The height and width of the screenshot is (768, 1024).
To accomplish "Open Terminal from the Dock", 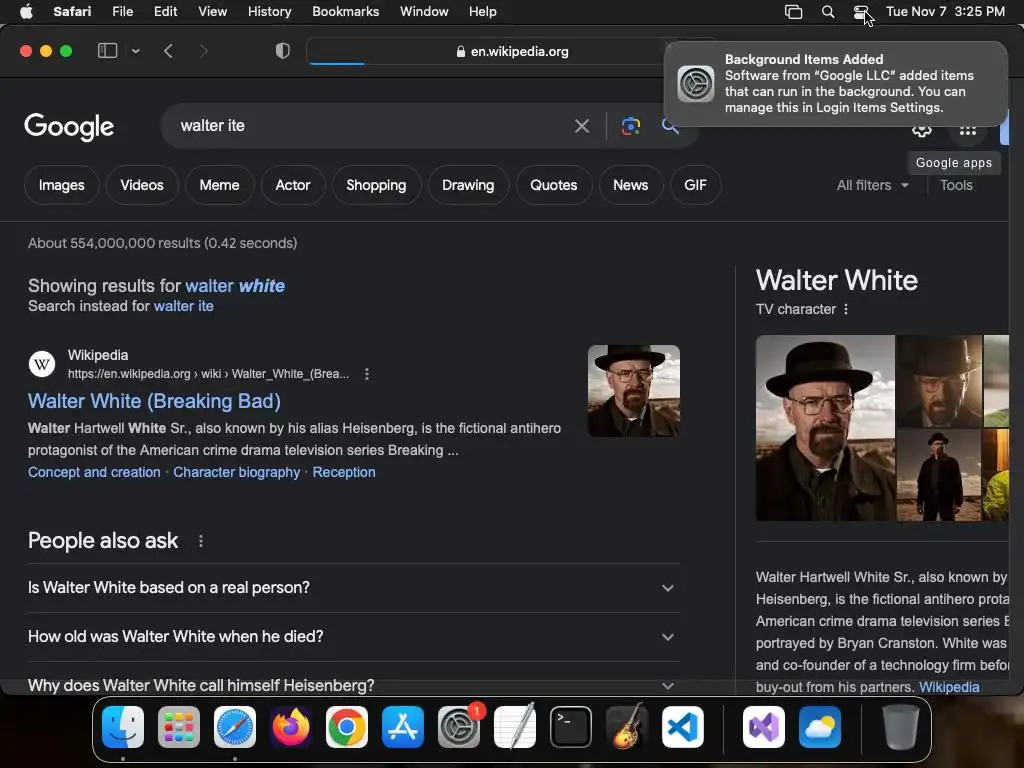I will (x=571, y=727).
